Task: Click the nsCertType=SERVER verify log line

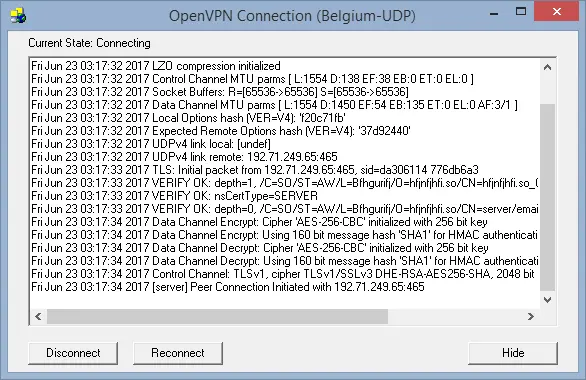Action: point(175,196)
